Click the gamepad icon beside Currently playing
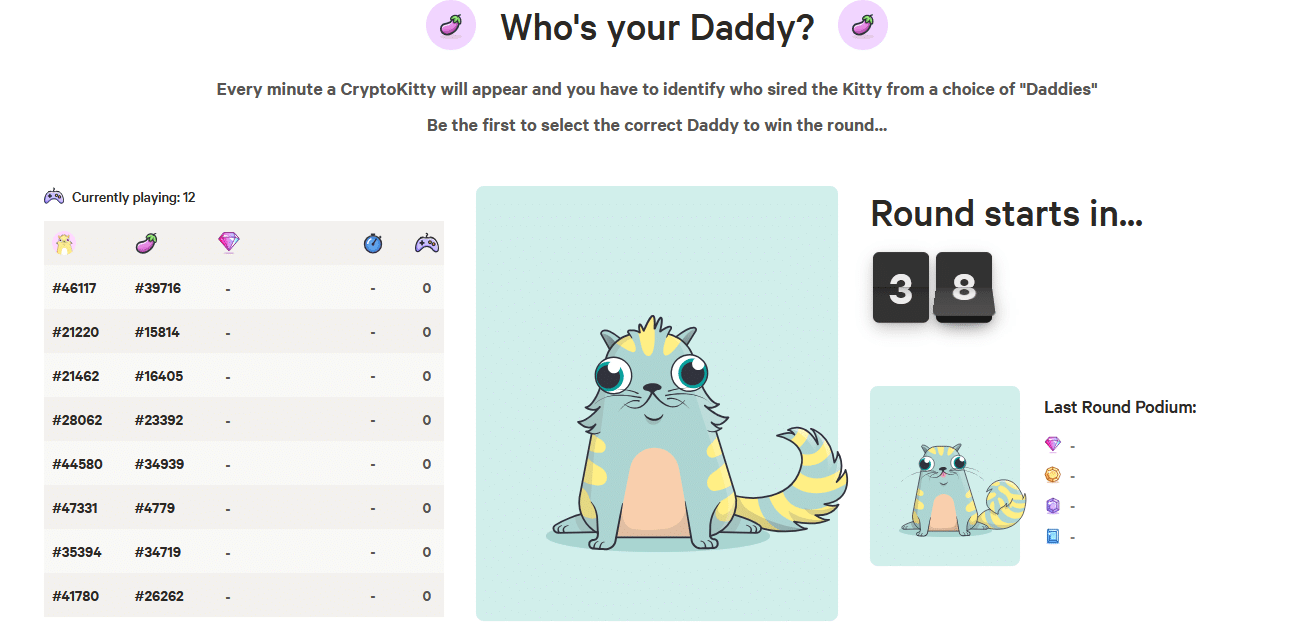 coord(54,197)
